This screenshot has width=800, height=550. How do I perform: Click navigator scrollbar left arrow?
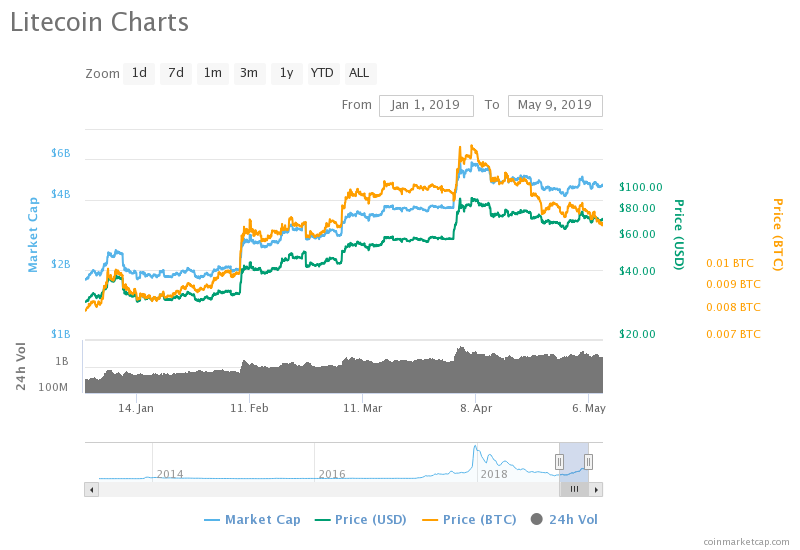pos(91,490)
